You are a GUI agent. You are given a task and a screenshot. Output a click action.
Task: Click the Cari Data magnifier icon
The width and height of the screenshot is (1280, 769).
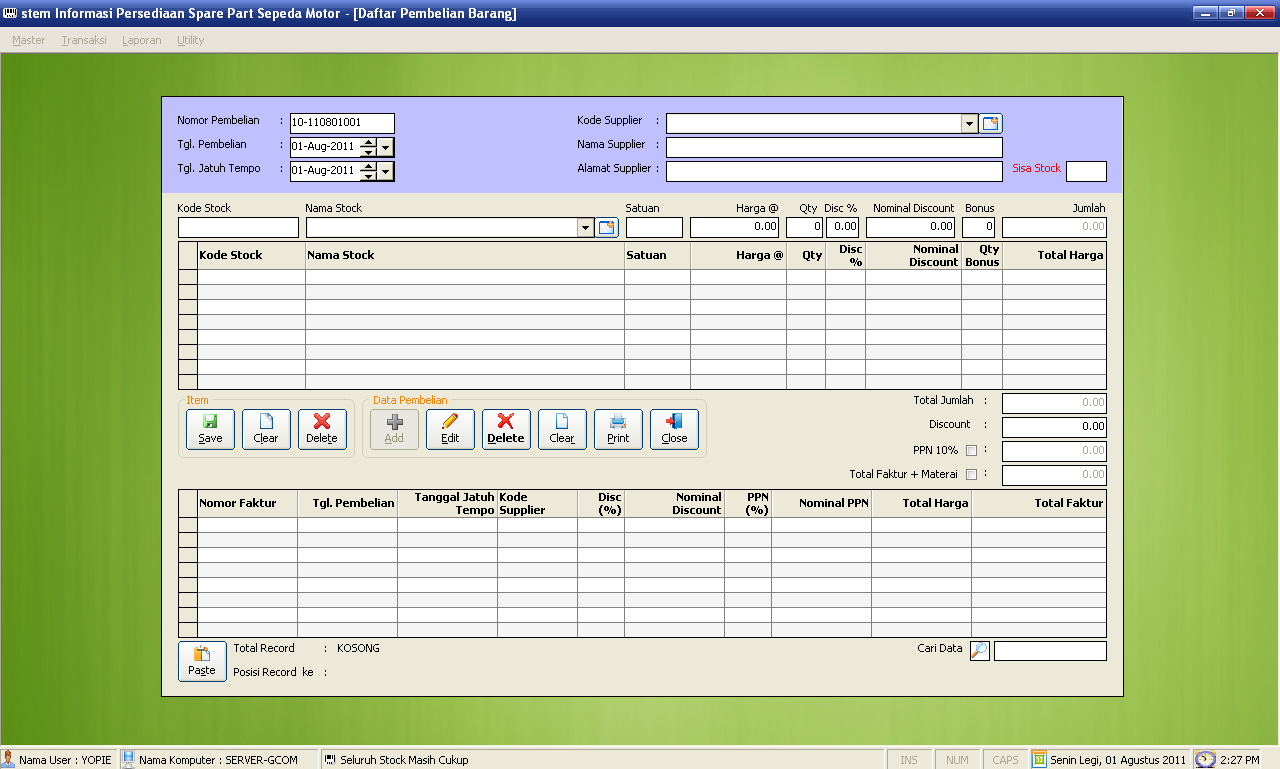(980, 651)
